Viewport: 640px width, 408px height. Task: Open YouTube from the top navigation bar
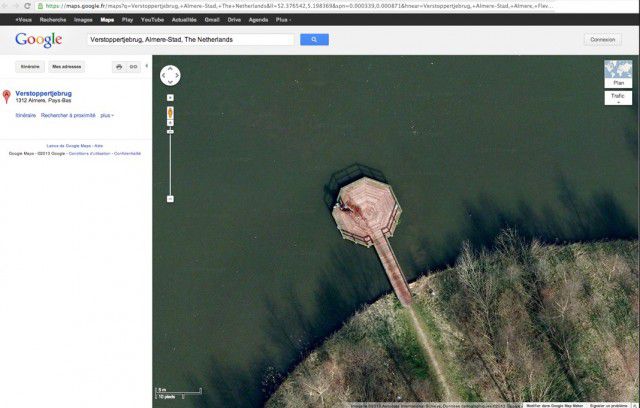[x=152, y=19]
